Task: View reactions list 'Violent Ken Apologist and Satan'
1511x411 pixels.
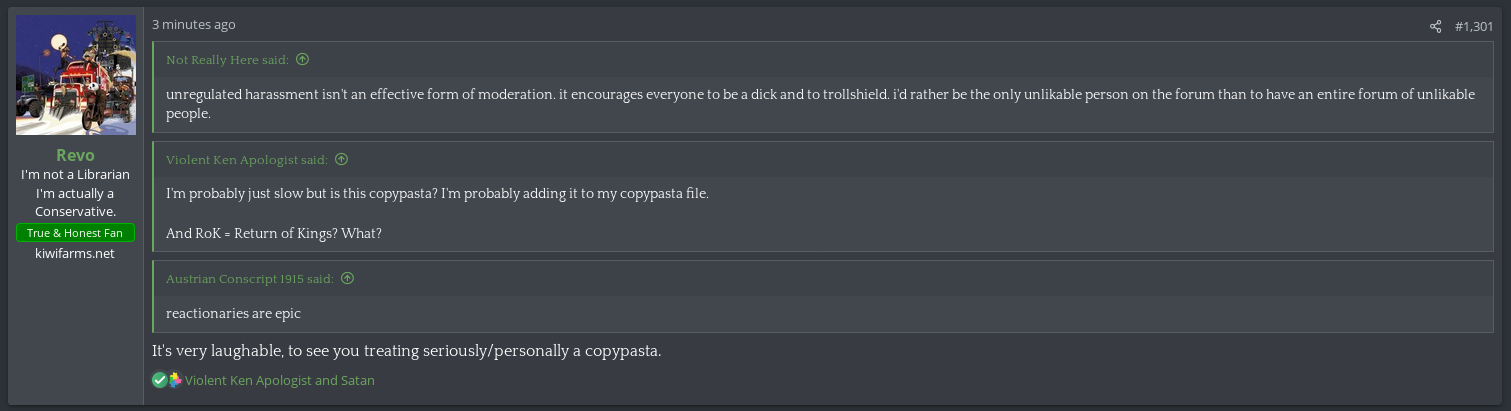Action: 280,380
